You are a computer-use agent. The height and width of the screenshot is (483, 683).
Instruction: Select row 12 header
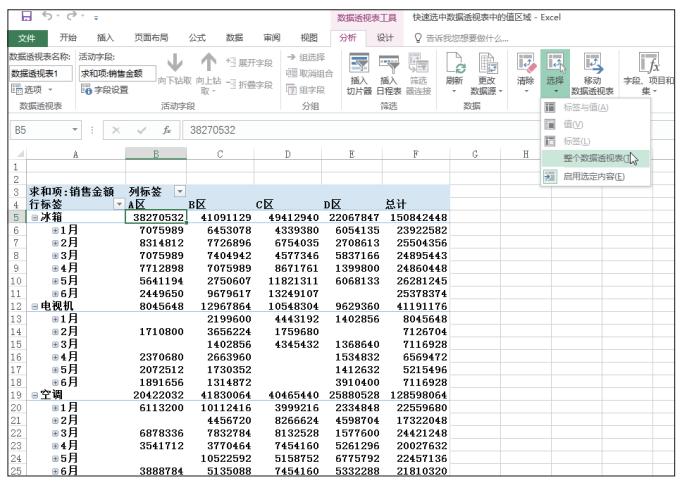pos(17,306)
